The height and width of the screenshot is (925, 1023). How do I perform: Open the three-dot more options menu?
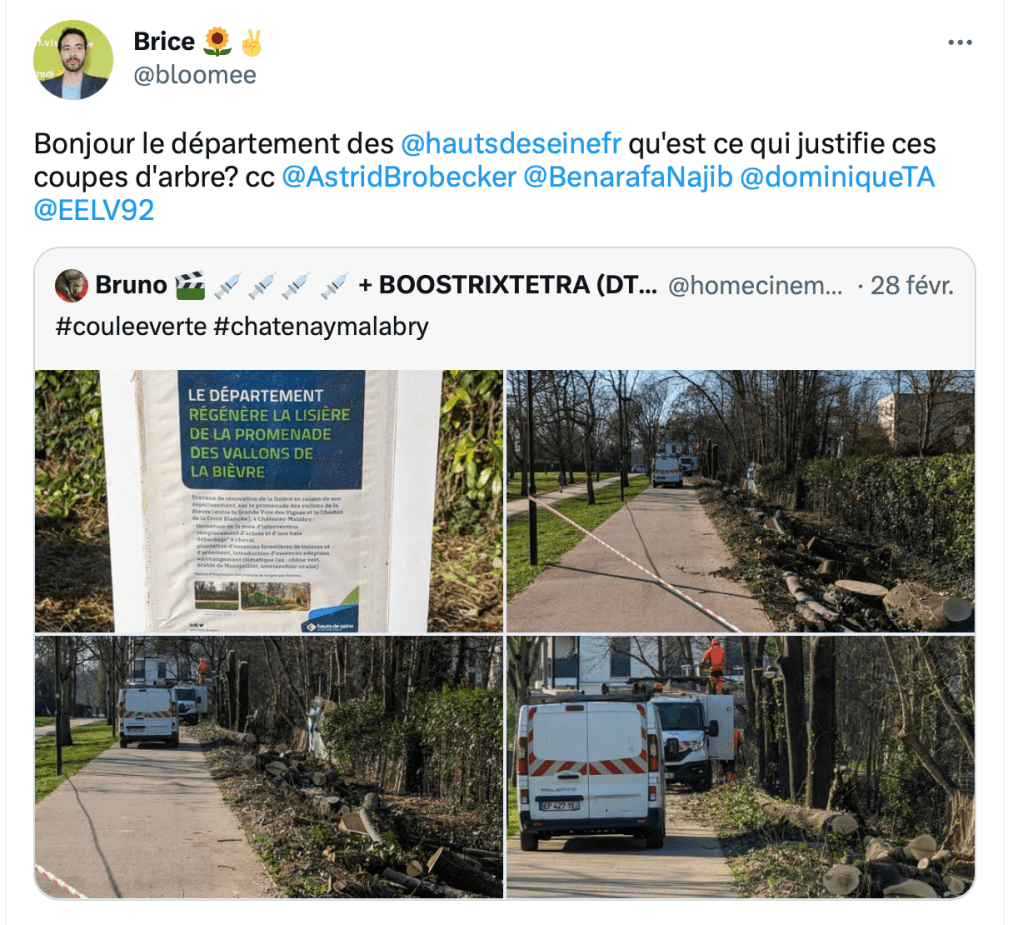click(x=960, y=42)
